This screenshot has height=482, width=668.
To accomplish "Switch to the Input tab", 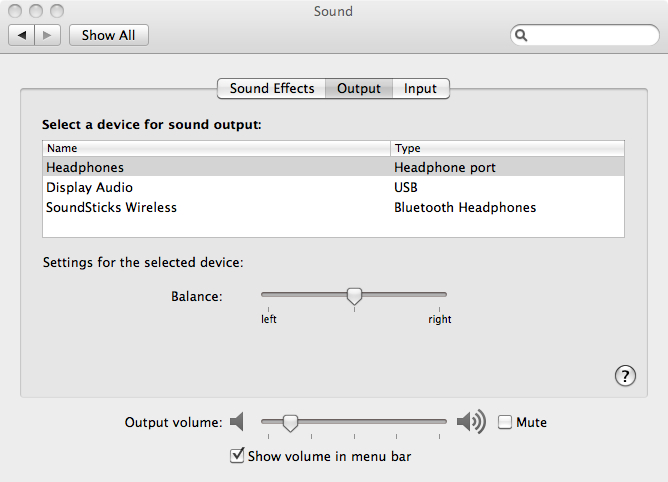I will click(x=420, y=89).
